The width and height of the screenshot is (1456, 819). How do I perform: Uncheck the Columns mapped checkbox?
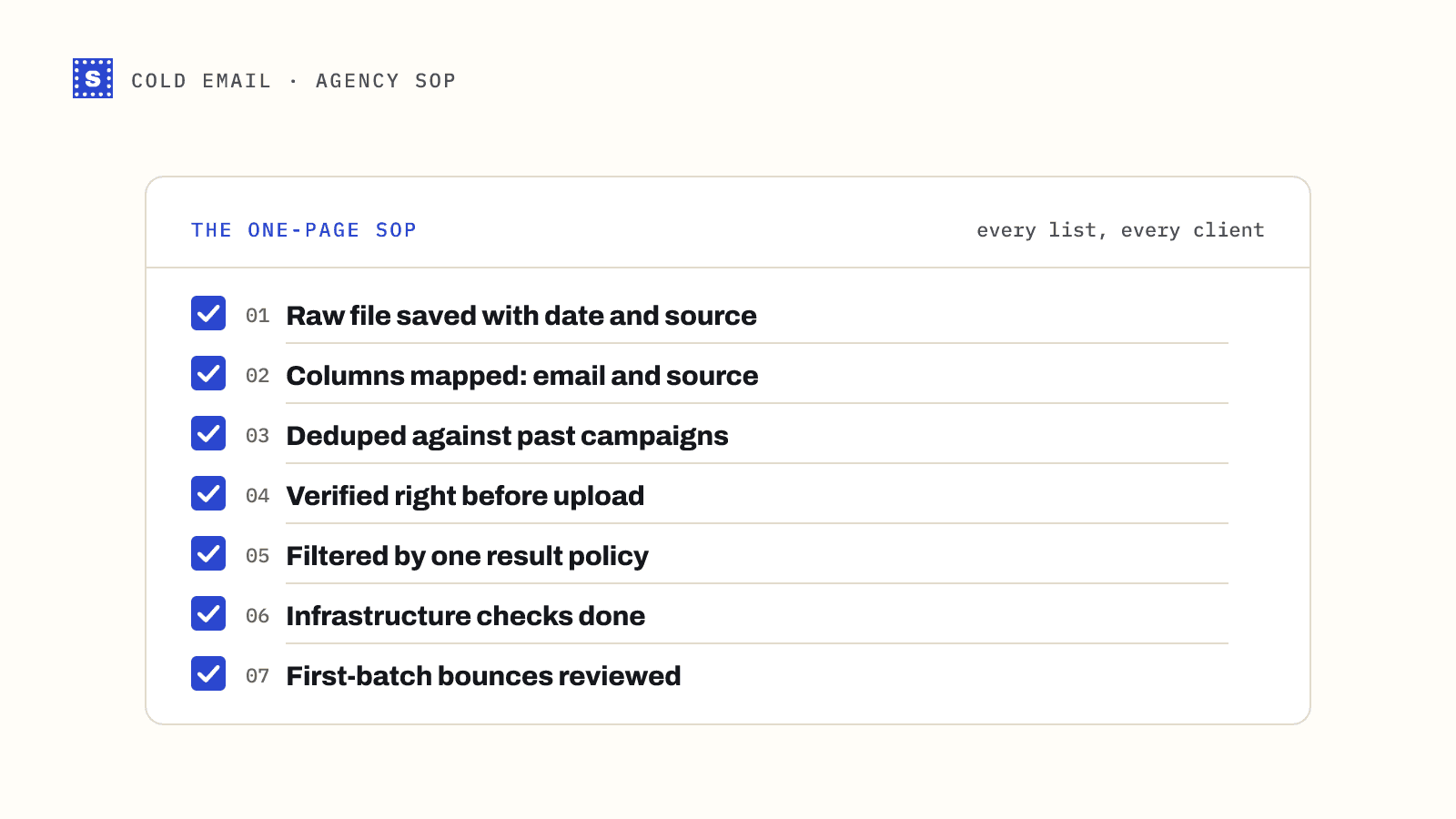pyautogui.click(x=208, y=373)
